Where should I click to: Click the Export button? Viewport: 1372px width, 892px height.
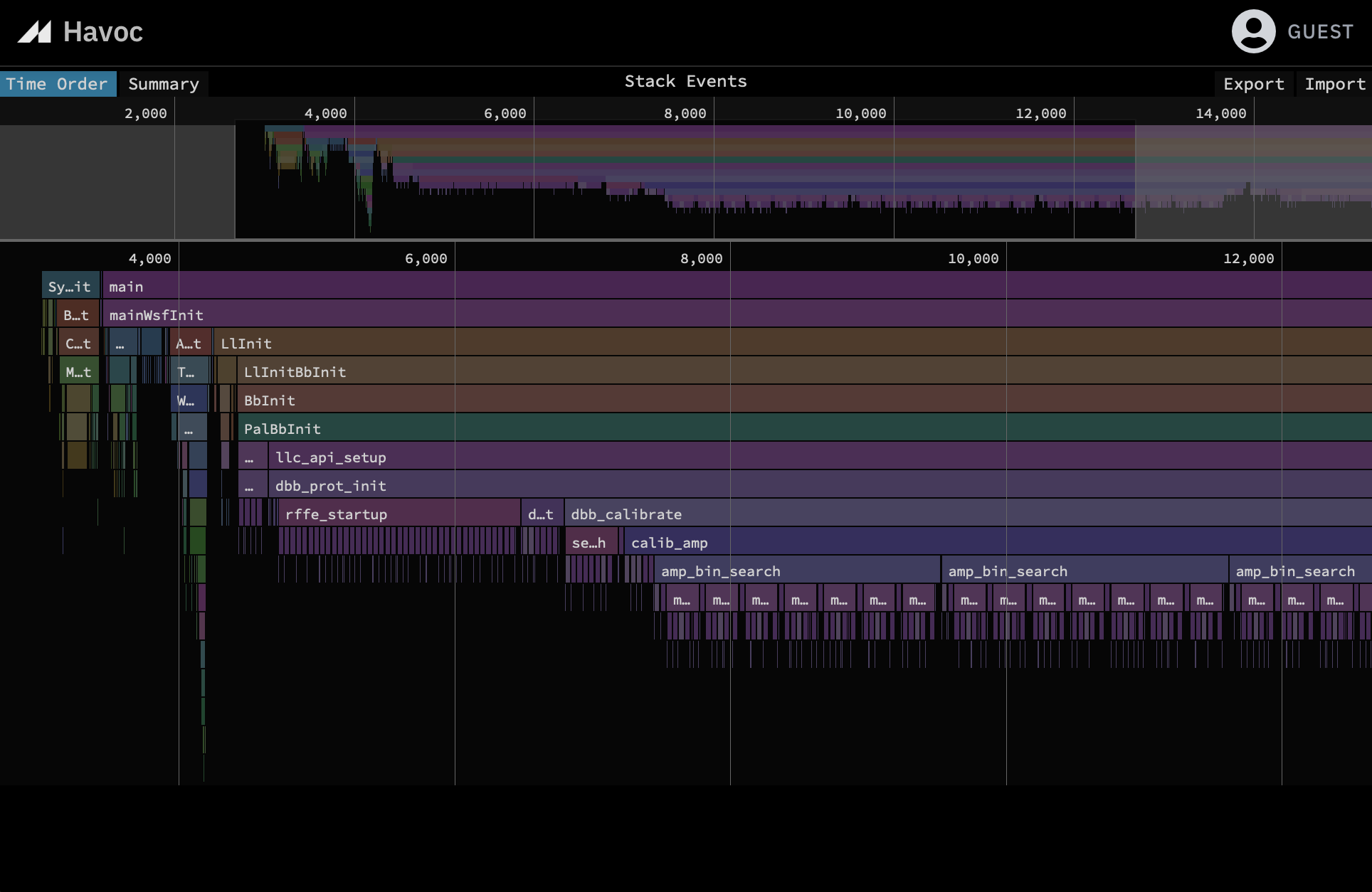[x=1253, y=84]
